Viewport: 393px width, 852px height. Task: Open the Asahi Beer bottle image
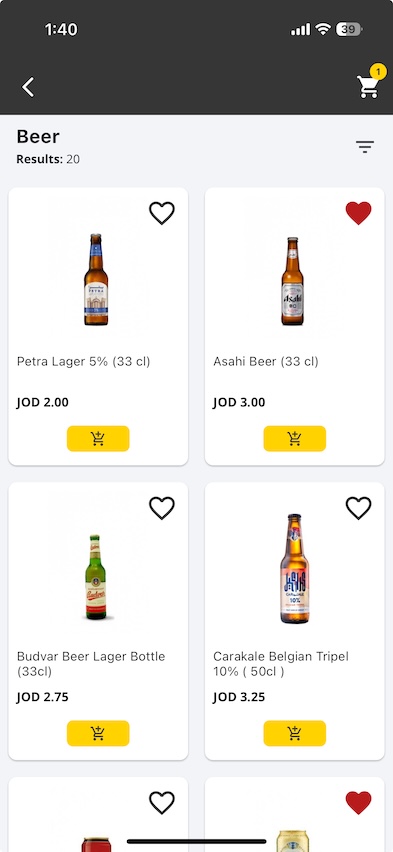tap(292, 281)
